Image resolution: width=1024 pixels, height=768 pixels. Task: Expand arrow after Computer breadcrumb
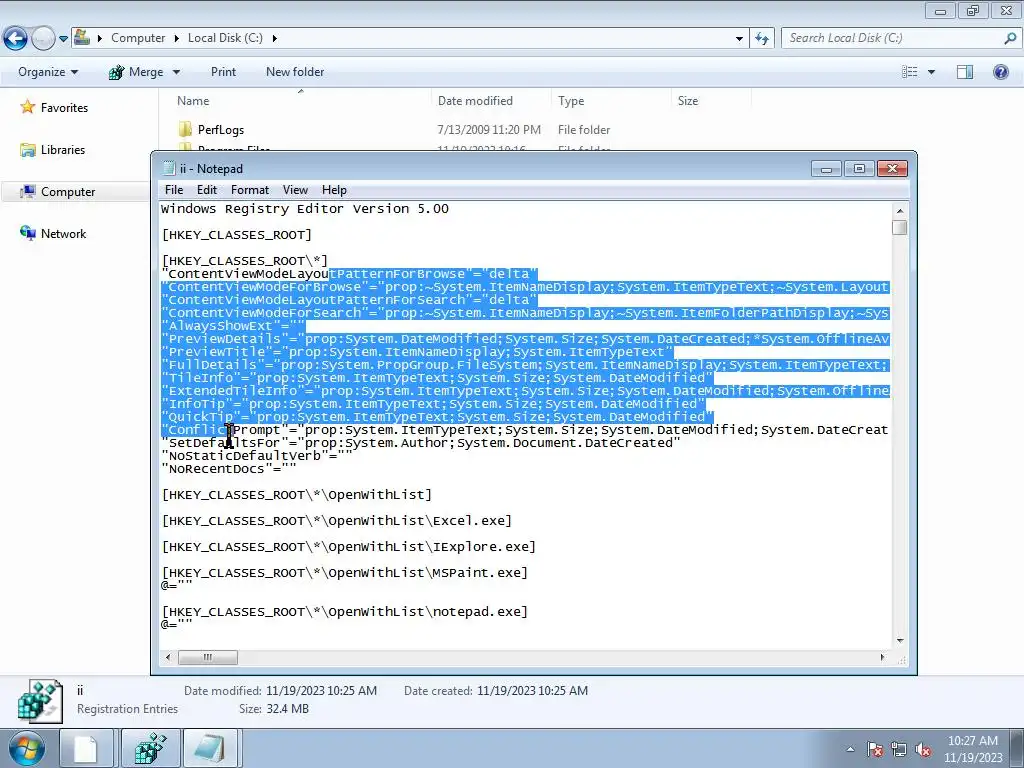(x=176, y=39)
